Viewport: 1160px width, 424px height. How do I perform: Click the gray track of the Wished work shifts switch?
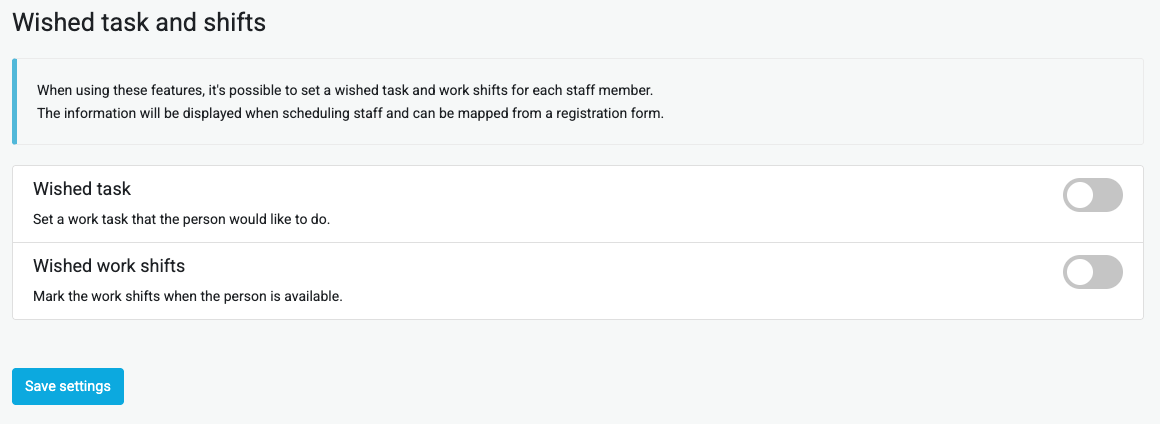coord(1107,272)
